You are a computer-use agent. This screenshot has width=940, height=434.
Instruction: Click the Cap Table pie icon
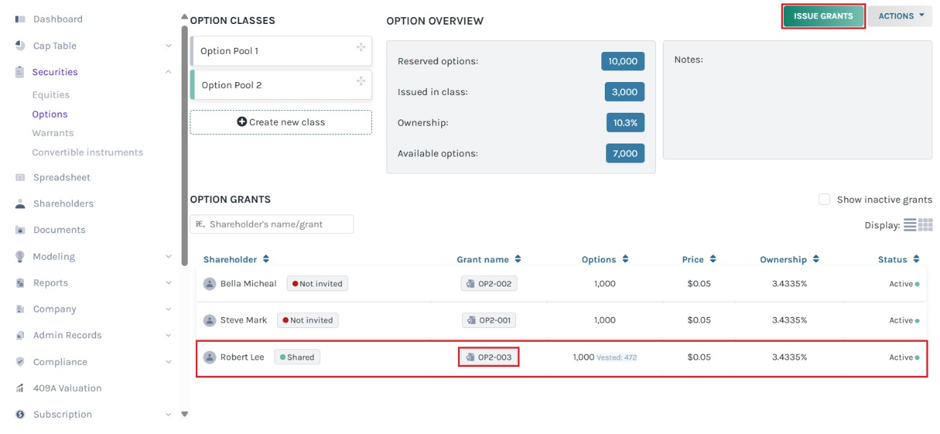tap(20, 46)
